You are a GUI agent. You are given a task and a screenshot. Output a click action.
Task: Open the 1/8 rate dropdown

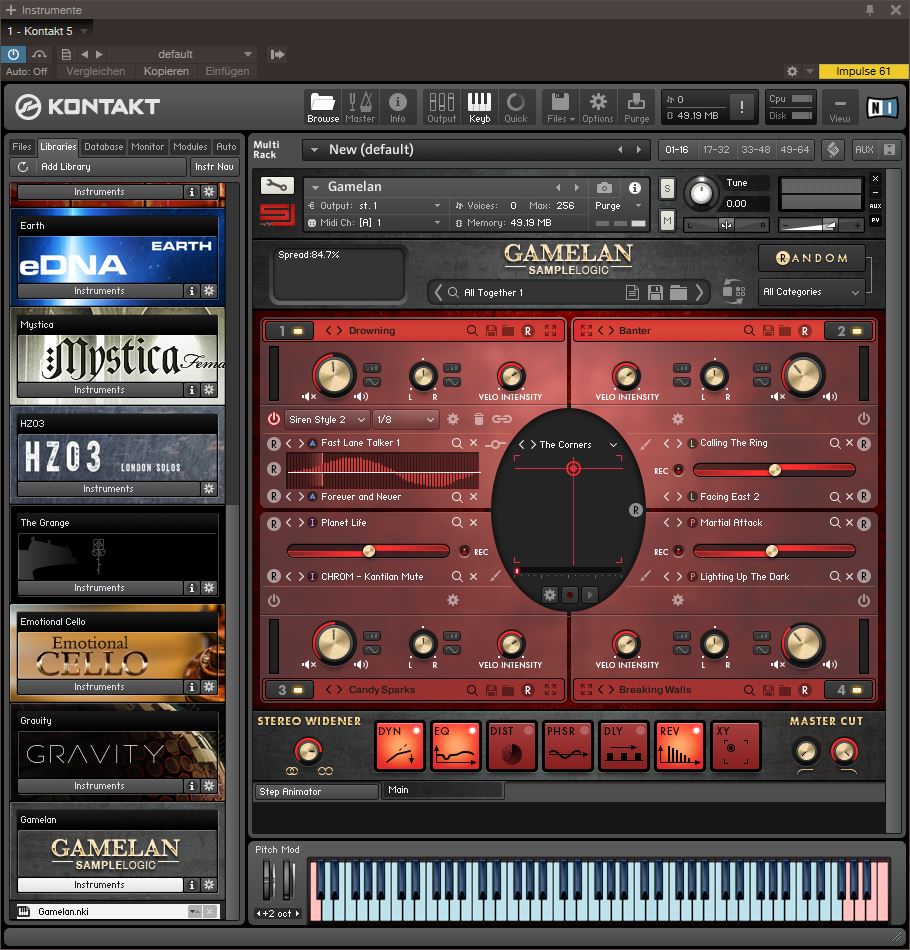405,419
